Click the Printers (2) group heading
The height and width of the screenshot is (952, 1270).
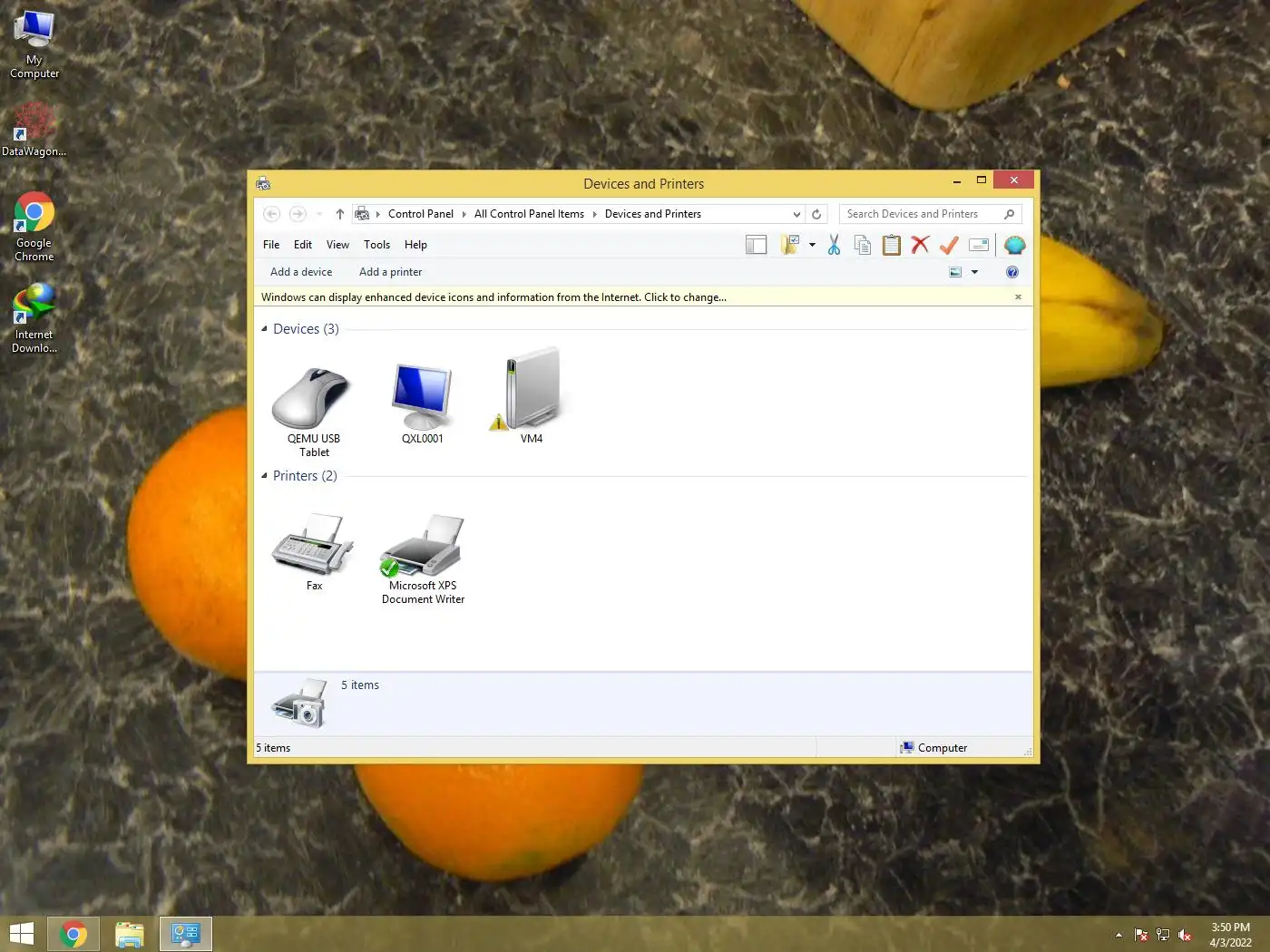pos(305,476)
